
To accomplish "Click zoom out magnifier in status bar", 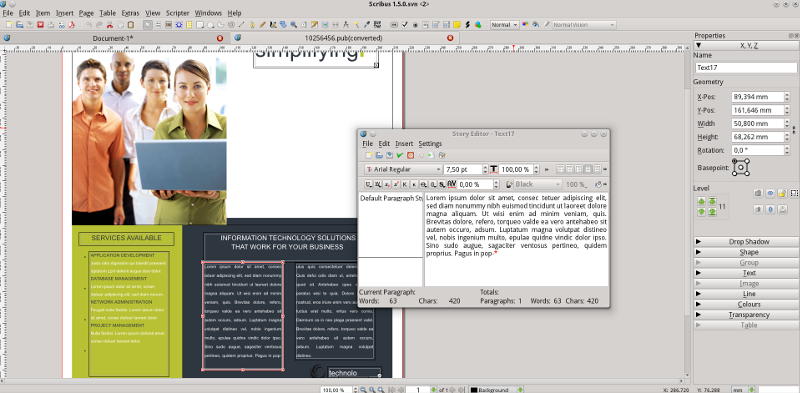I will coord(363,389).
